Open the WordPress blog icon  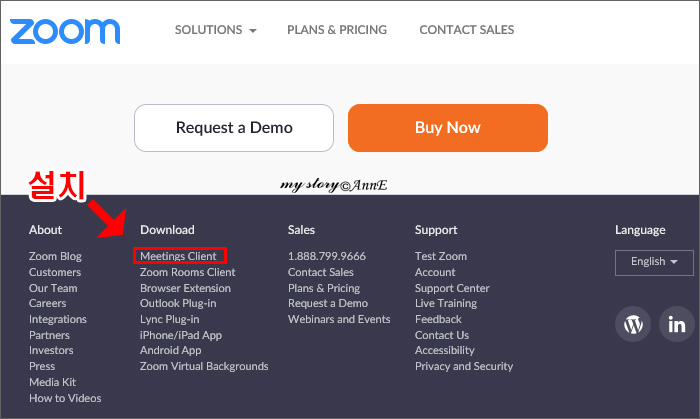point(633,324)
